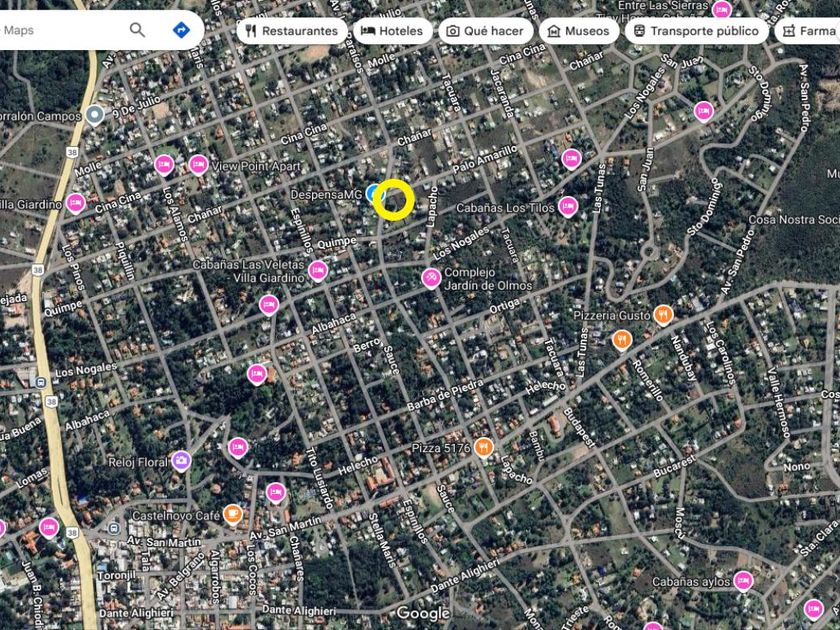Select the Cabañas aylos lodging pin

[743, 580]
